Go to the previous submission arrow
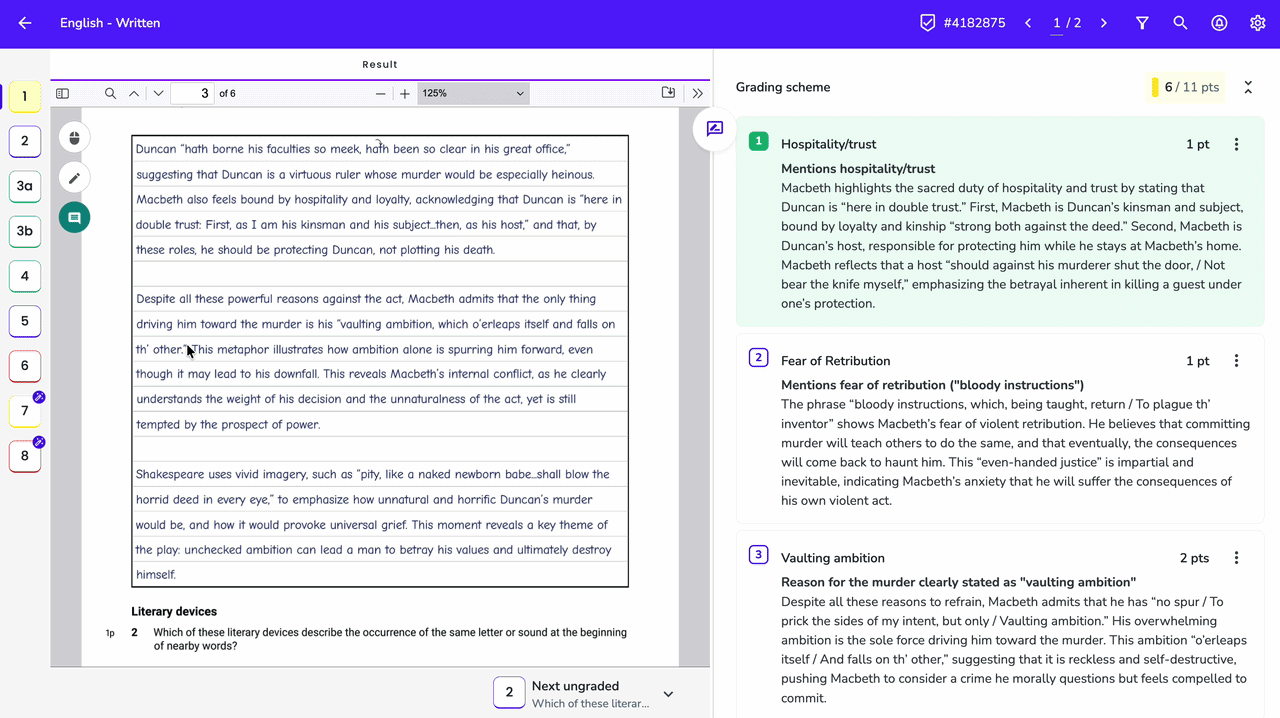Image resolution: width=1280 pixels, height=718 pixels. [1028, 23]
